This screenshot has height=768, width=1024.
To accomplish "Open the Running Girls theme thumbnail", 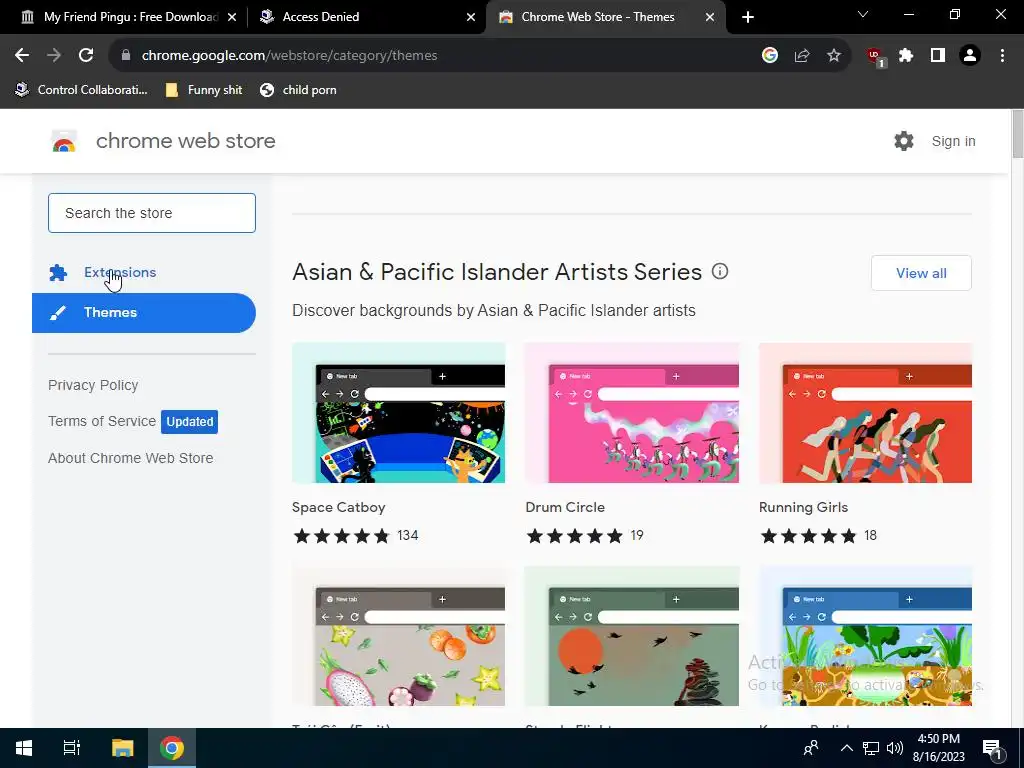I will 865,413.
